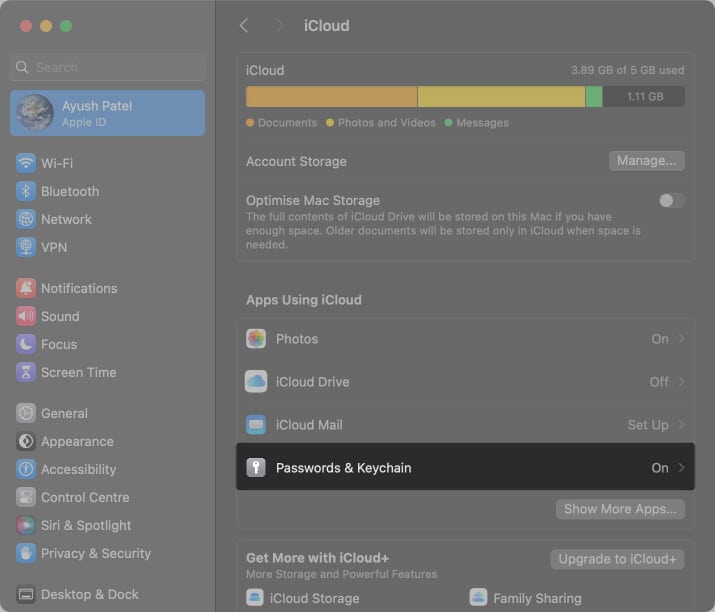
Task: Select the Desktop & Dock icon
Action: (26, 594)
